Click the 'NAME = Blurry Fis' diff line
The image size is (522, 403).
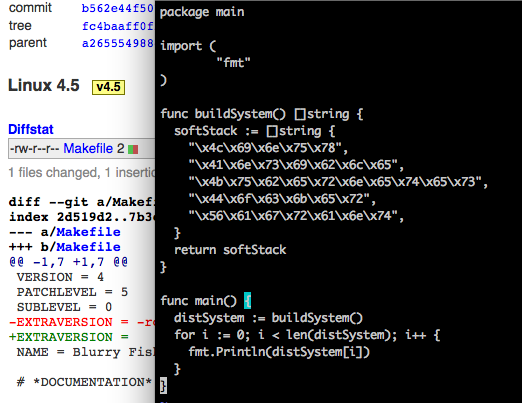click(86, 352)
